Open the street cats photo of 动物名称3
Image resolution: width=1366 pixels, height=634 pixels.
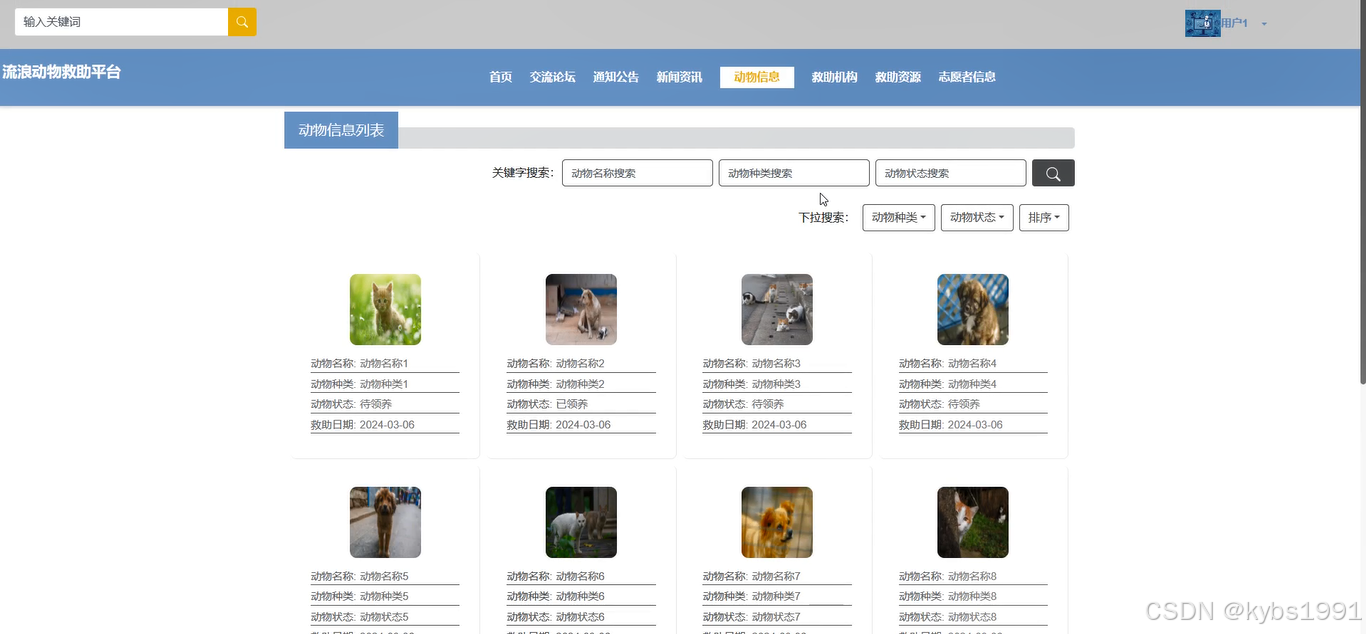(x=777, y=310)
